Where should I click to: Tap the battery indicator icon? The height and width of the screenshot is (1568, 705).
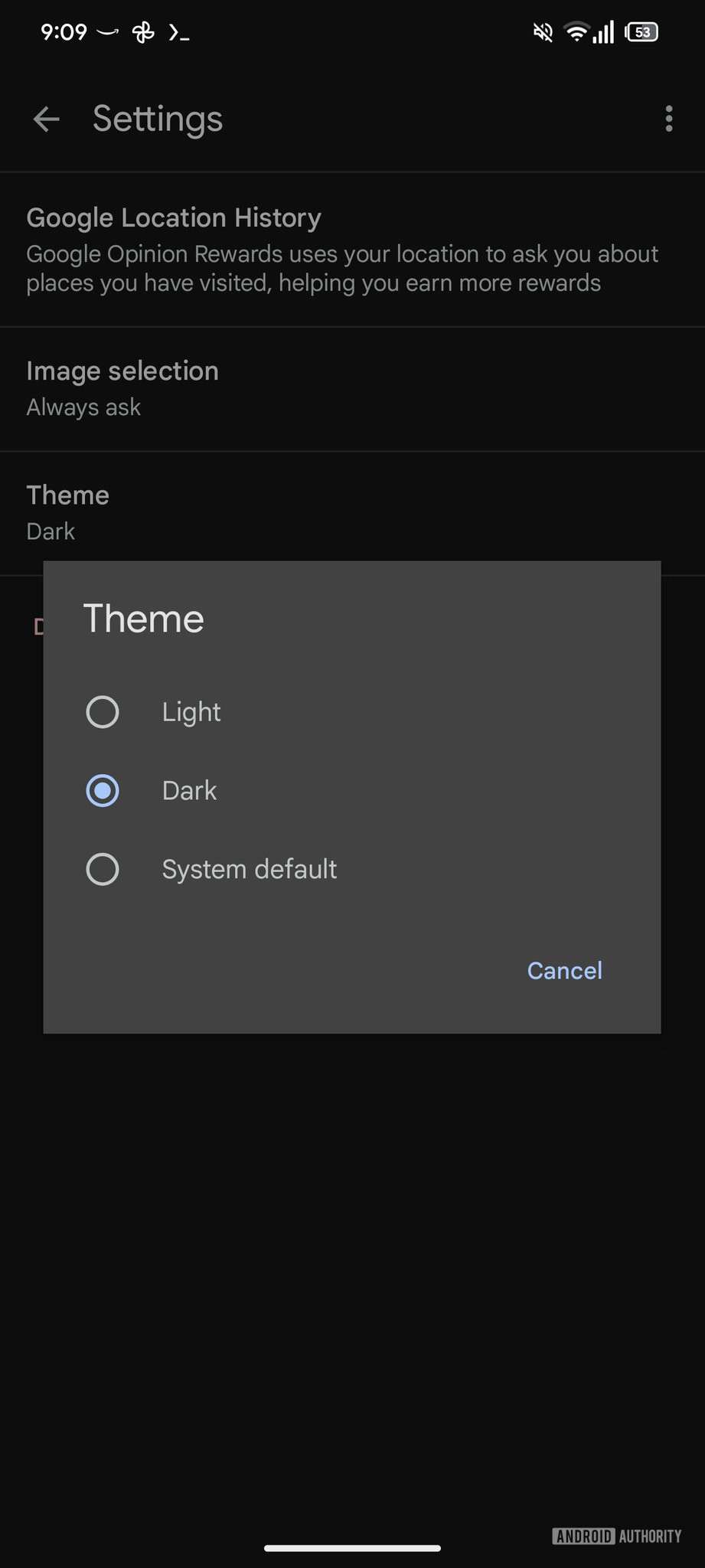(641, 32)
